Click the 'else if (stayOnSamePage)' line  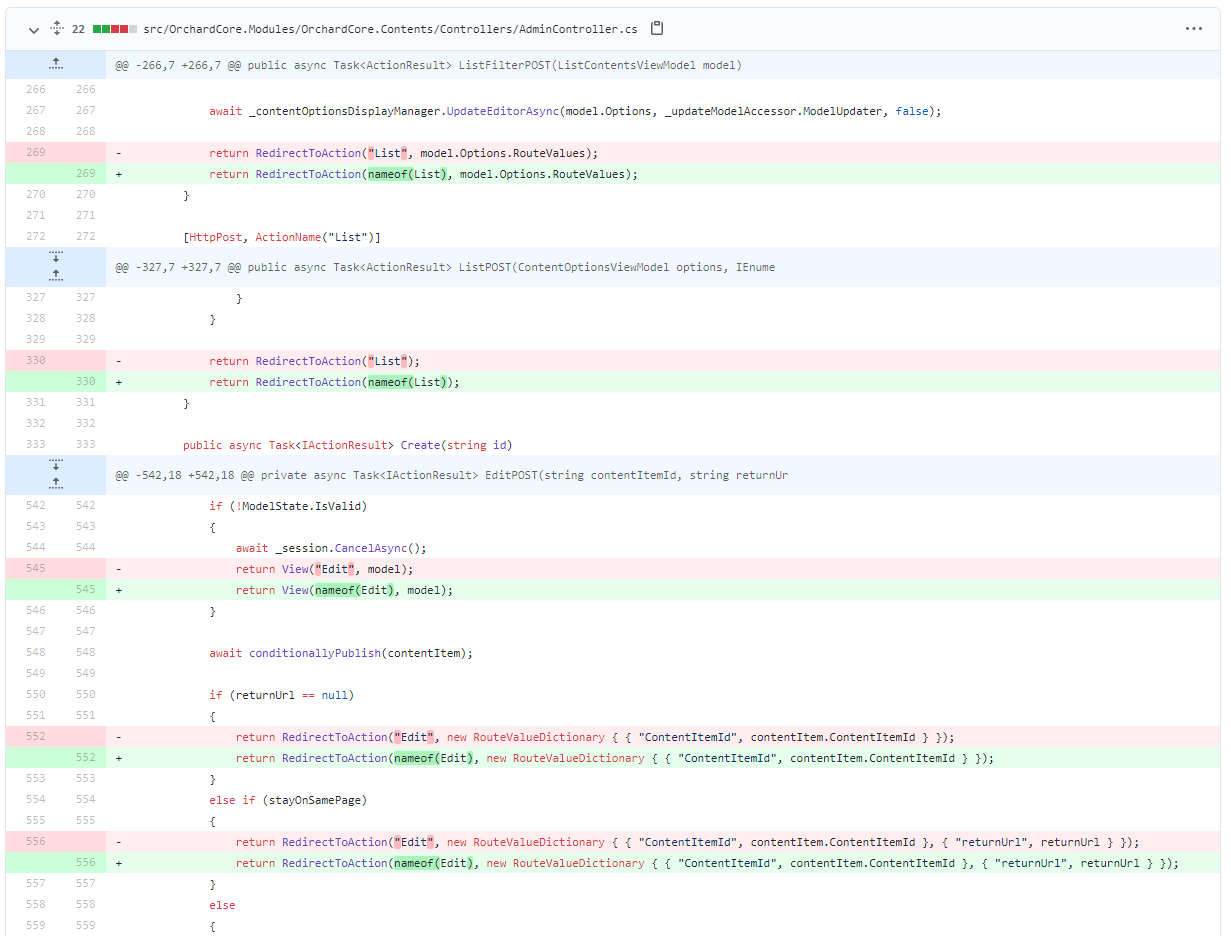(x=288, y=800)
